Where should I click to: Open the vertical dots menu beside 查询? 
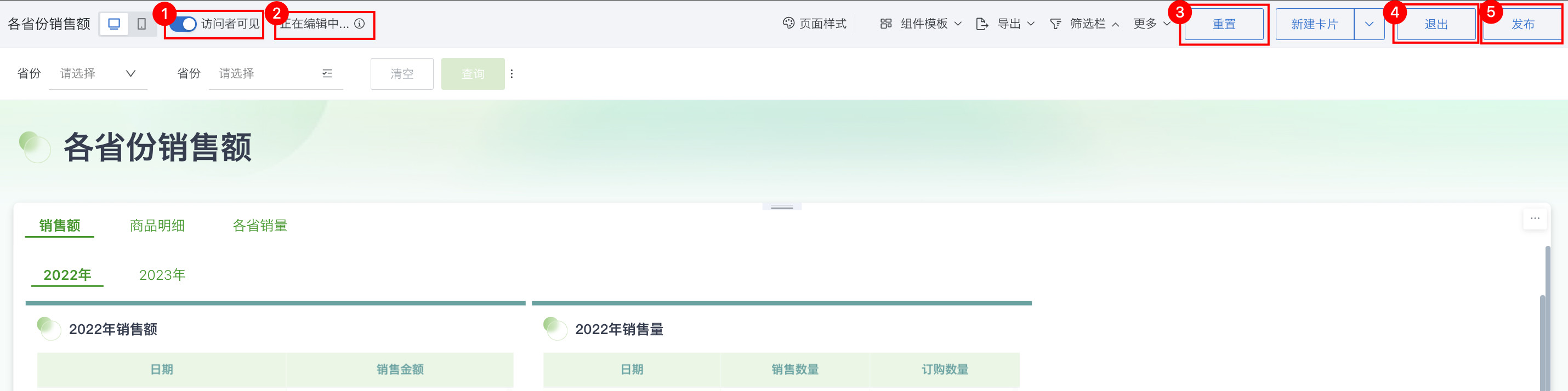click(x=512, y=73)
